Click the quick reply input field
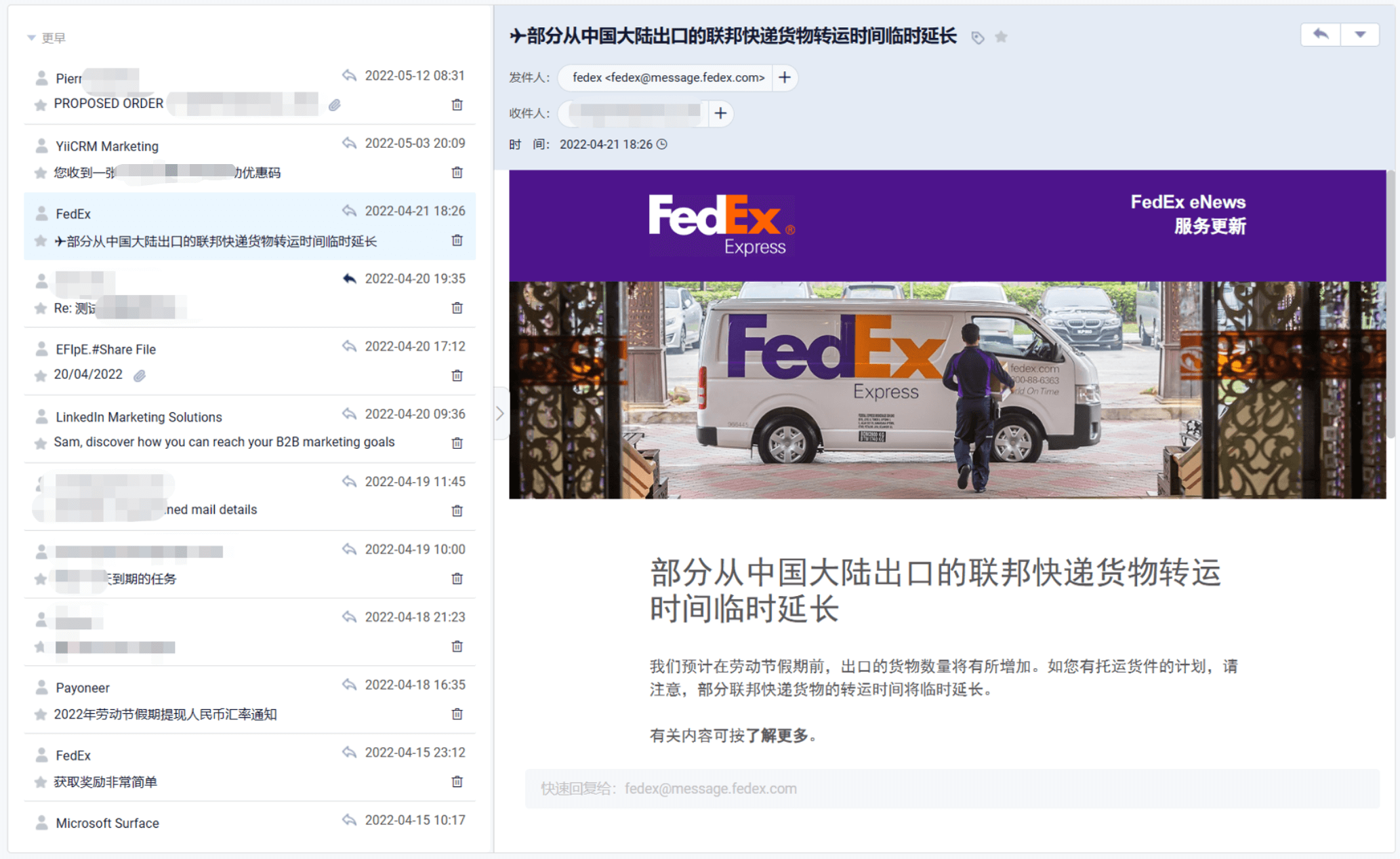The width and height of the screenshot is (1400, 859). [x=952, y=788]
